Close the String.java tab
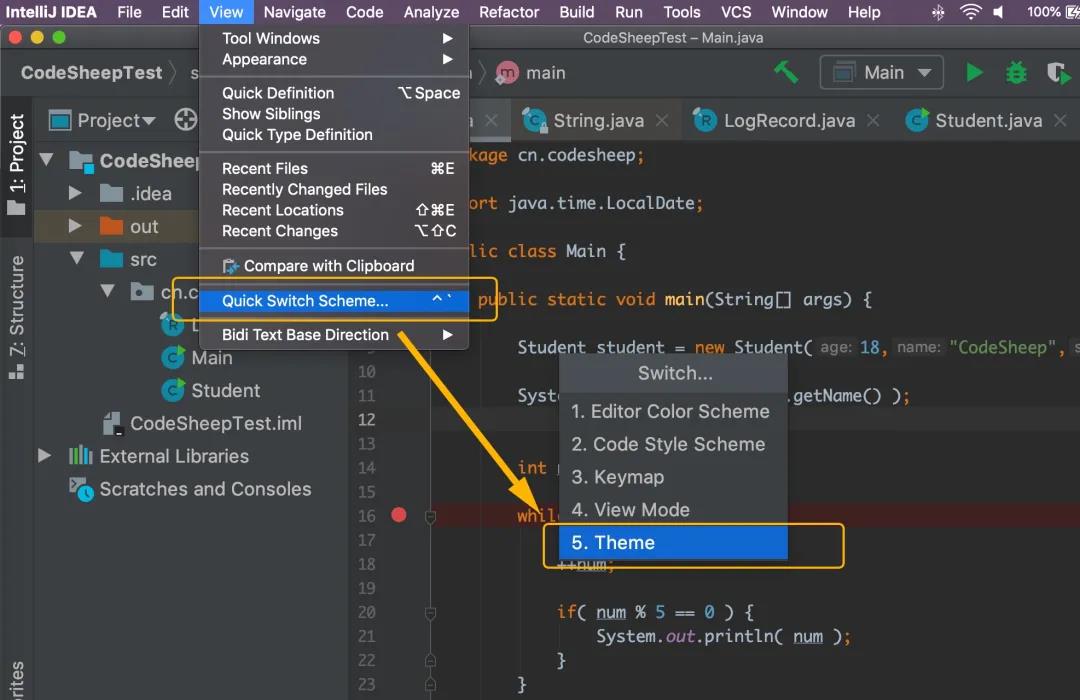This screenshot has height=700, width=1080. coord(662,121)
